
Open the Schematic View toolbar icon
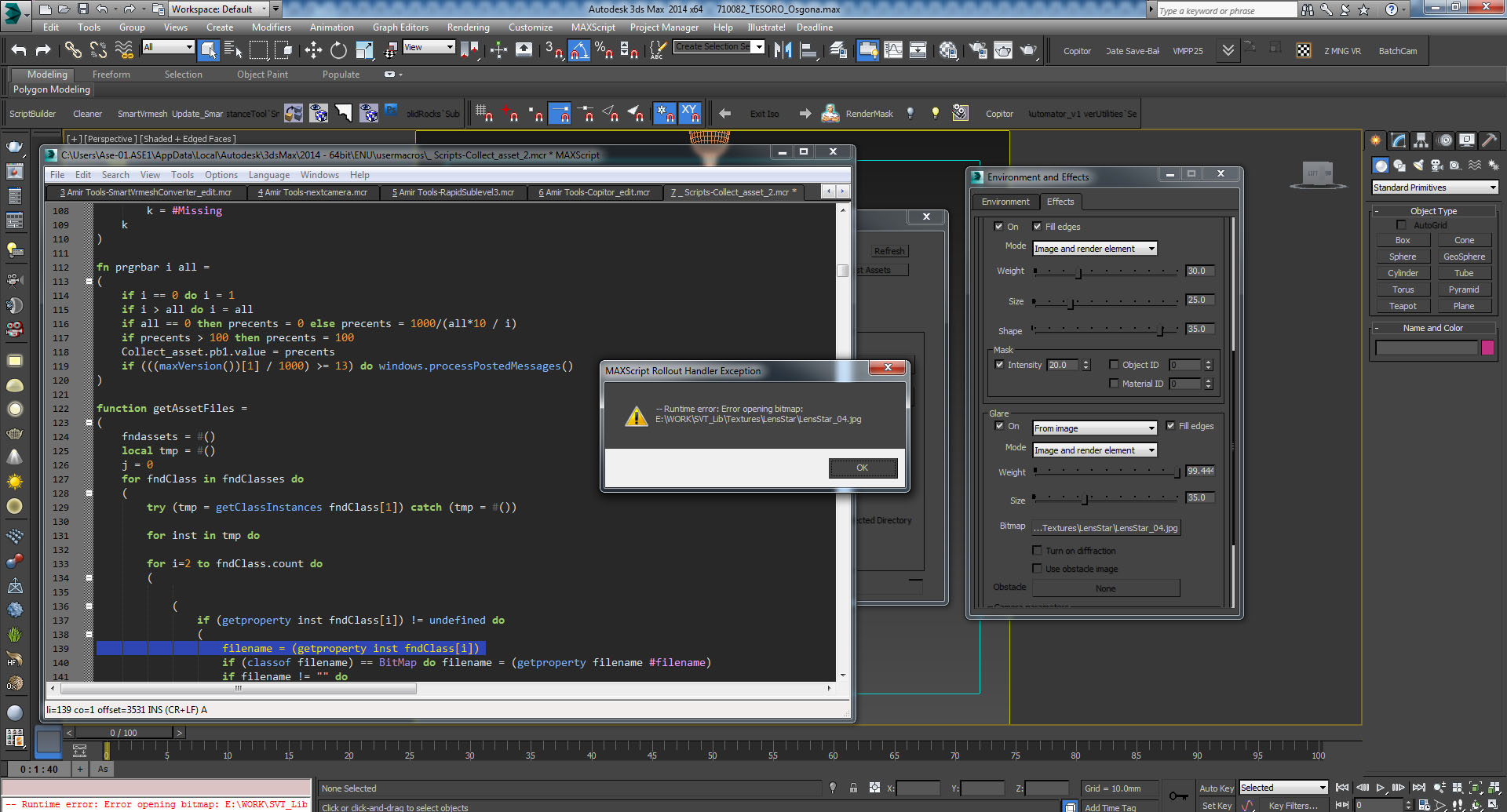pyautogui.click(x=918, y=50)
